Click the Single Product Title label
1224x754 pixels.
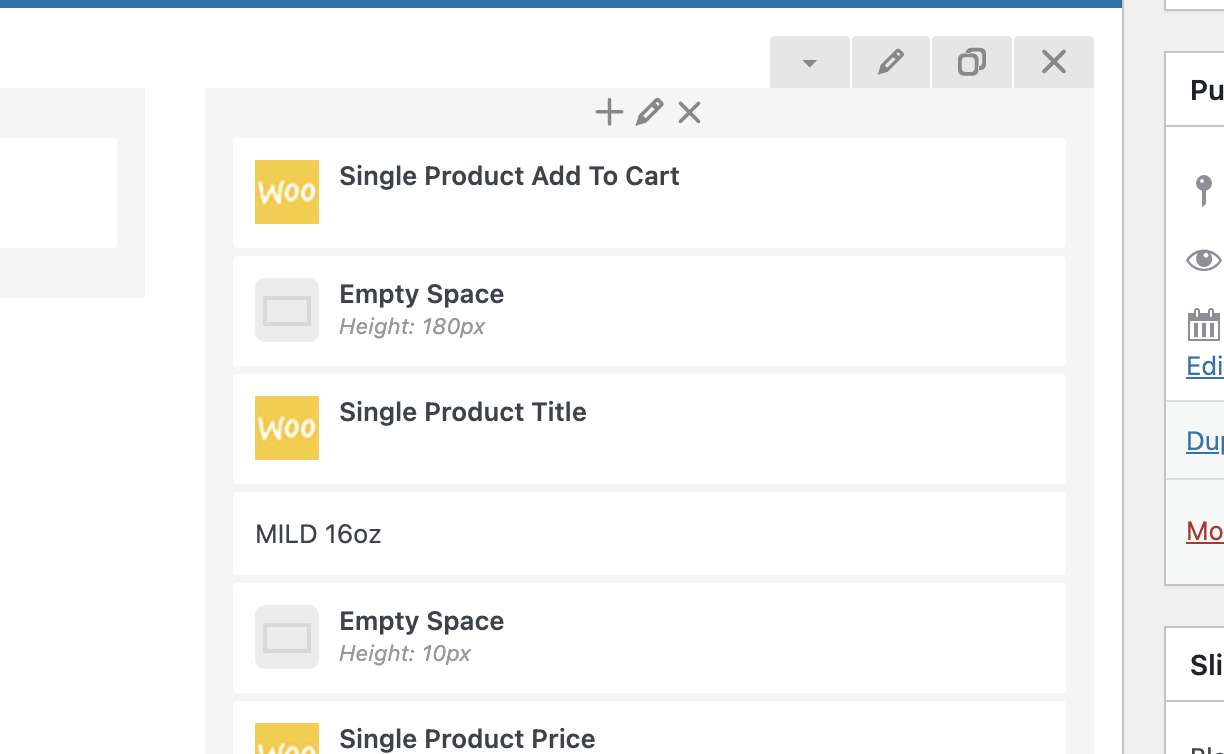pos(462,412)
